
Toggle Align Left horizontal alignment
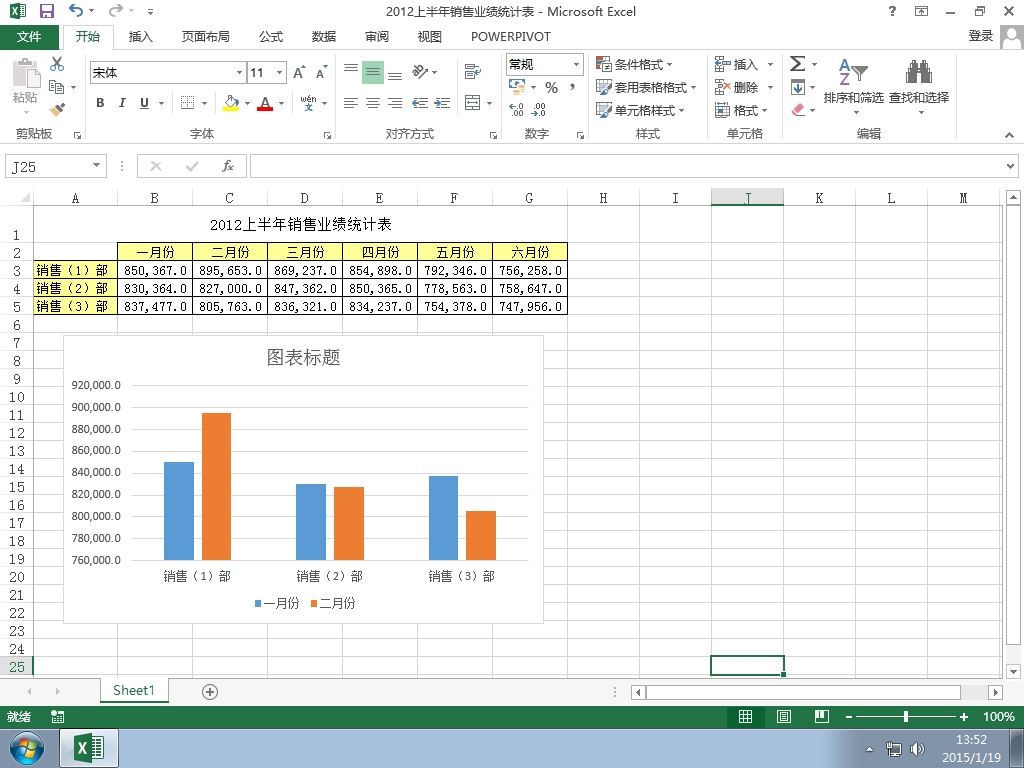(x=351, y=103)
